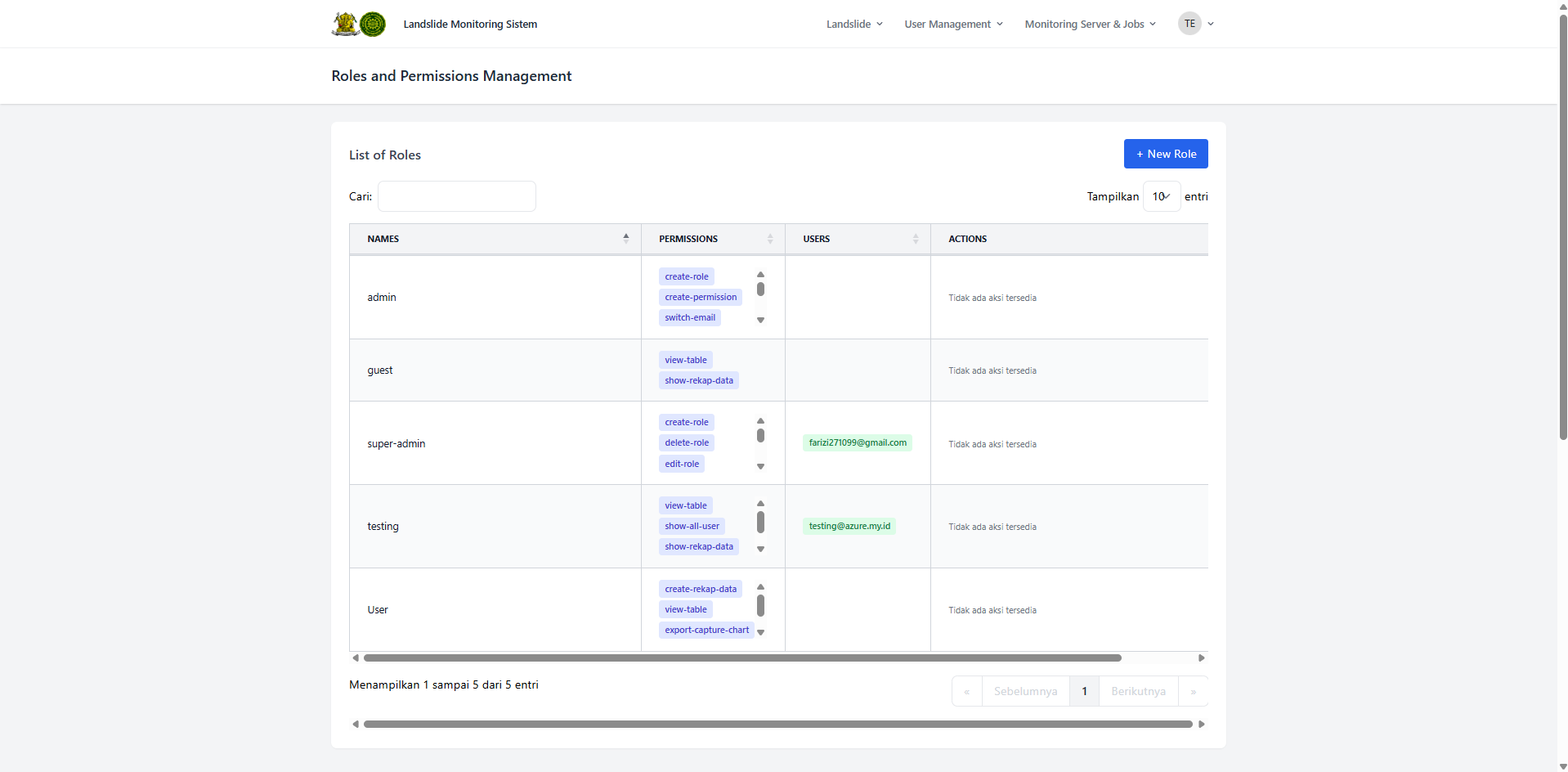Focus the Cari search input field

456,196
